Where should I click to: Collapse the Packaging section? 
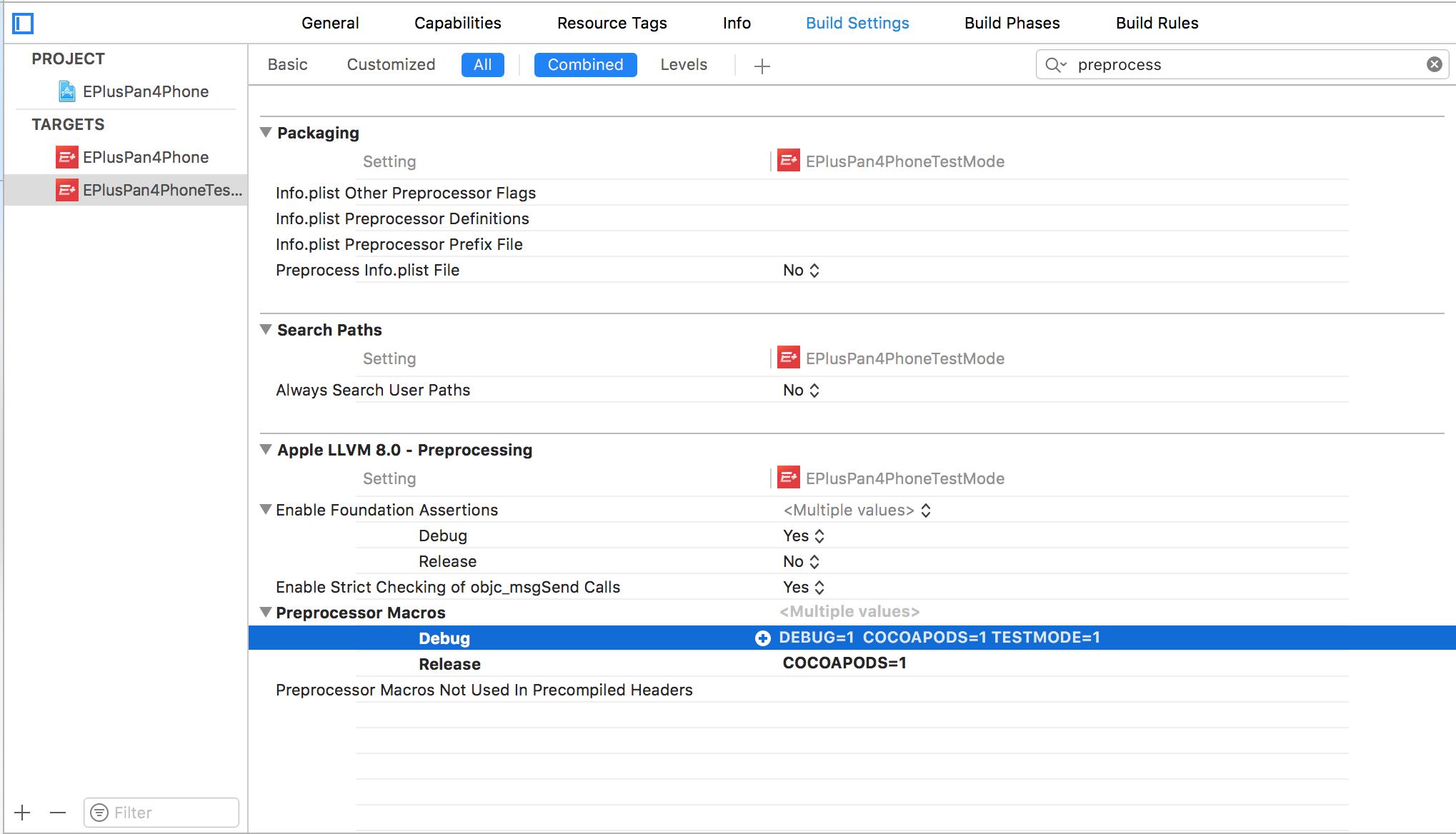tap(266, 133)
